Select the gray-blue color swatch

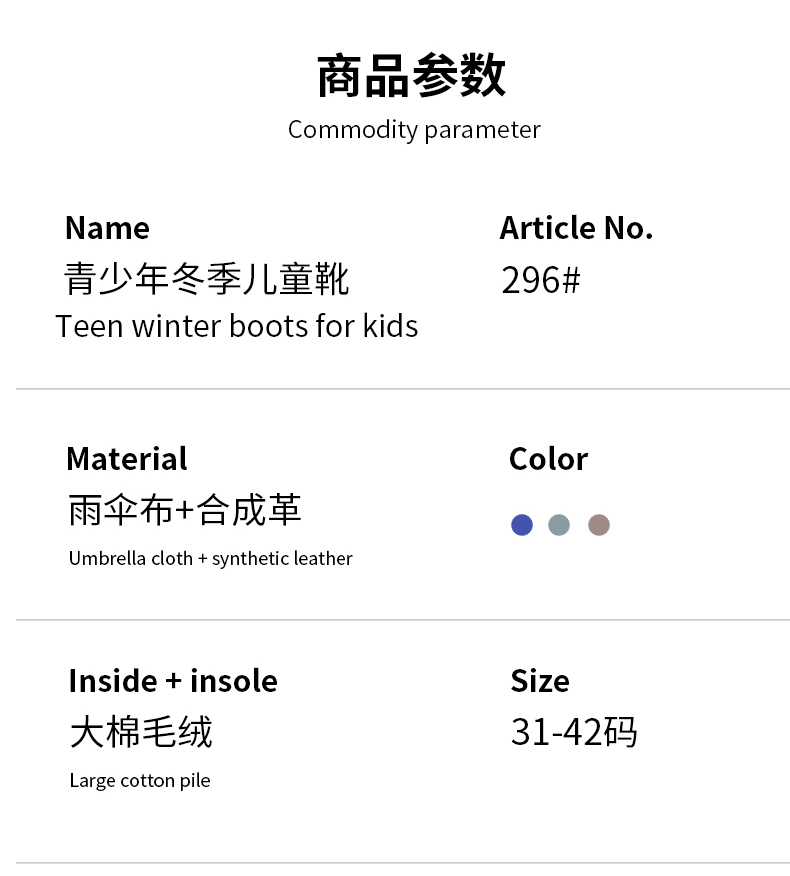pyautogui.click(x=559, y=525)
